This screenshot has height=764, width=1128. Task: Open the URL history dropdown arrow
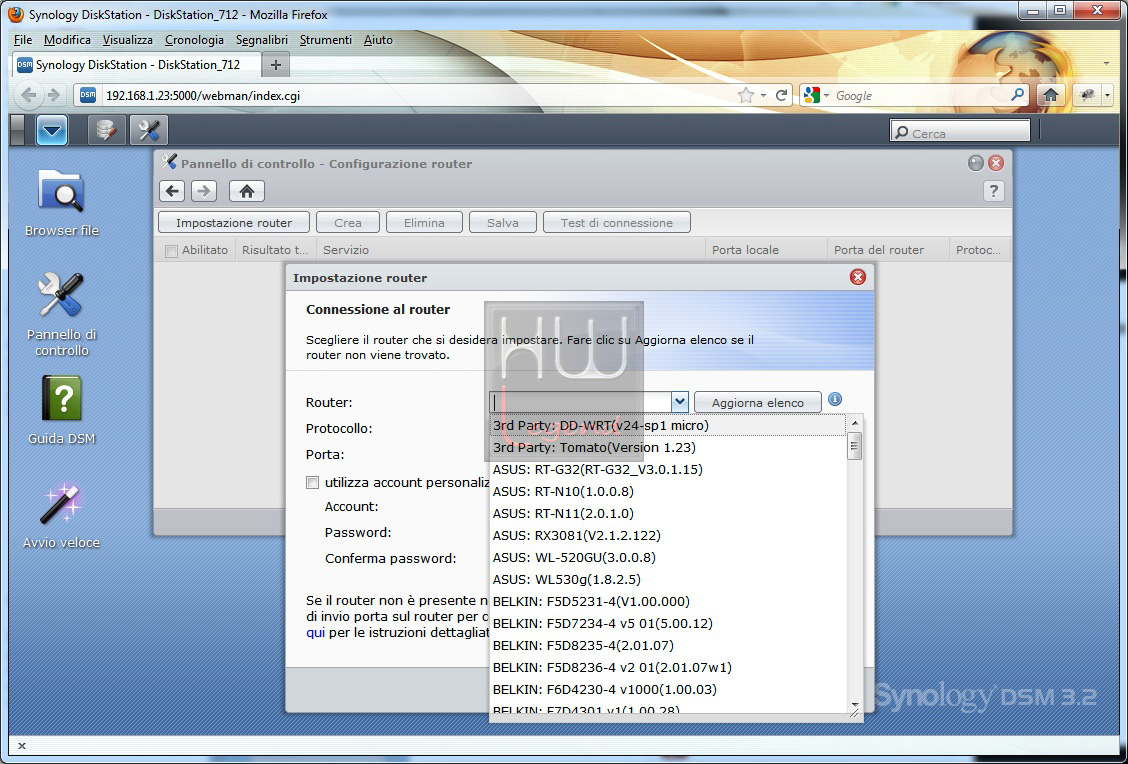(763, 95)
